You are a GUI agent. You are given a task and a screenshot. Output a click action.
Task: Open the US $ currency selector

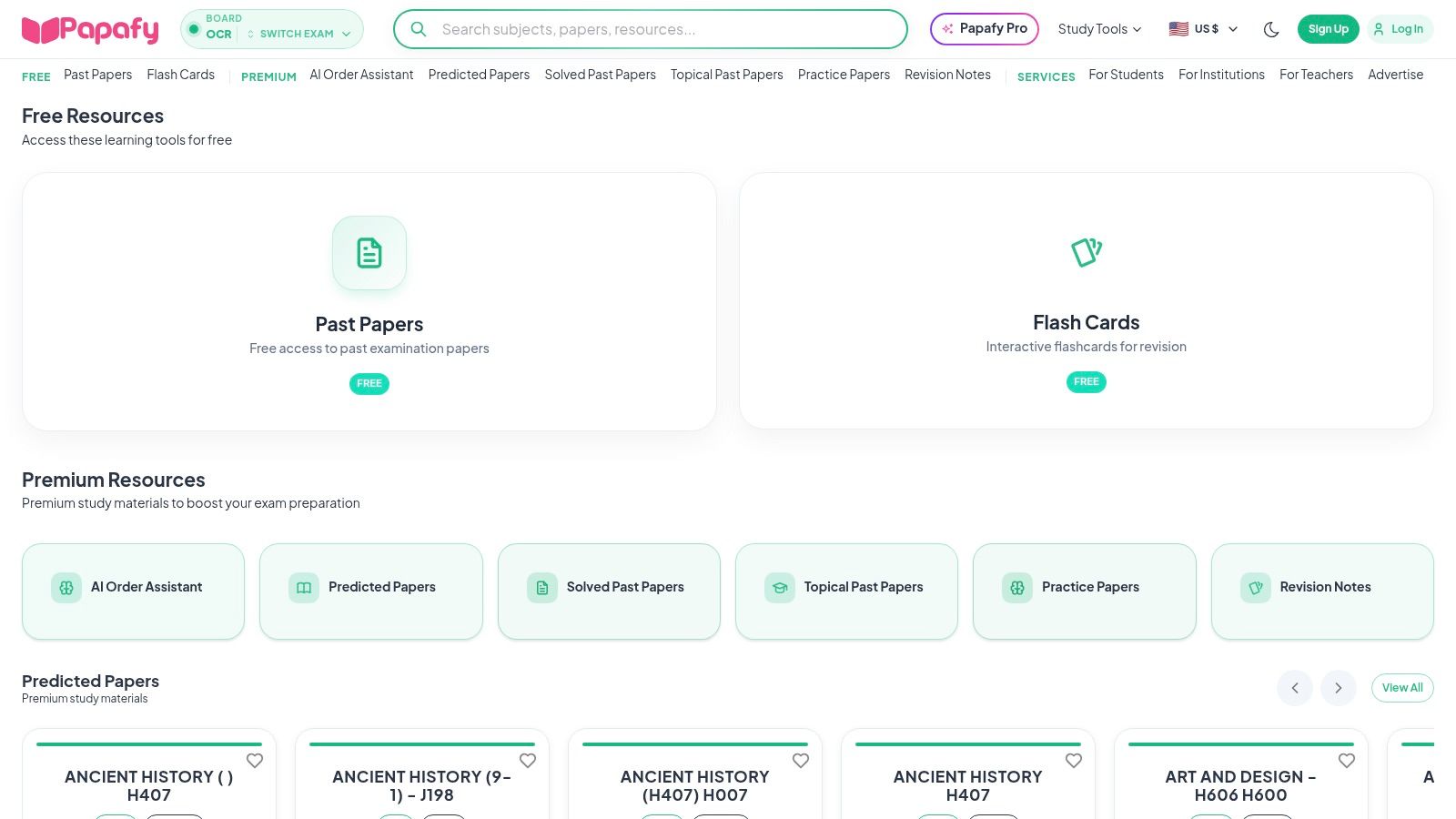pos(1203,29)
